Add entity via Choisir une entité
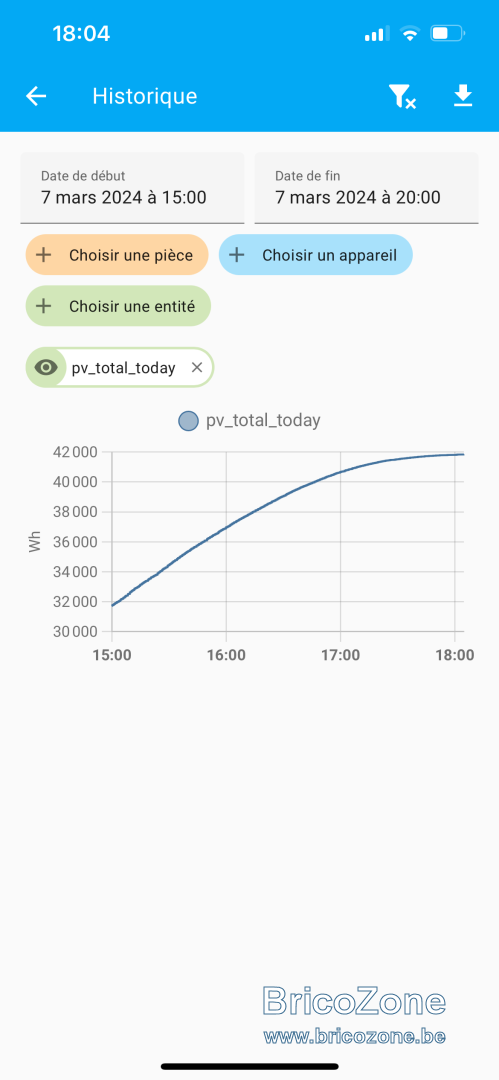This screenshot has width=499, height=1080. [118, 306]
